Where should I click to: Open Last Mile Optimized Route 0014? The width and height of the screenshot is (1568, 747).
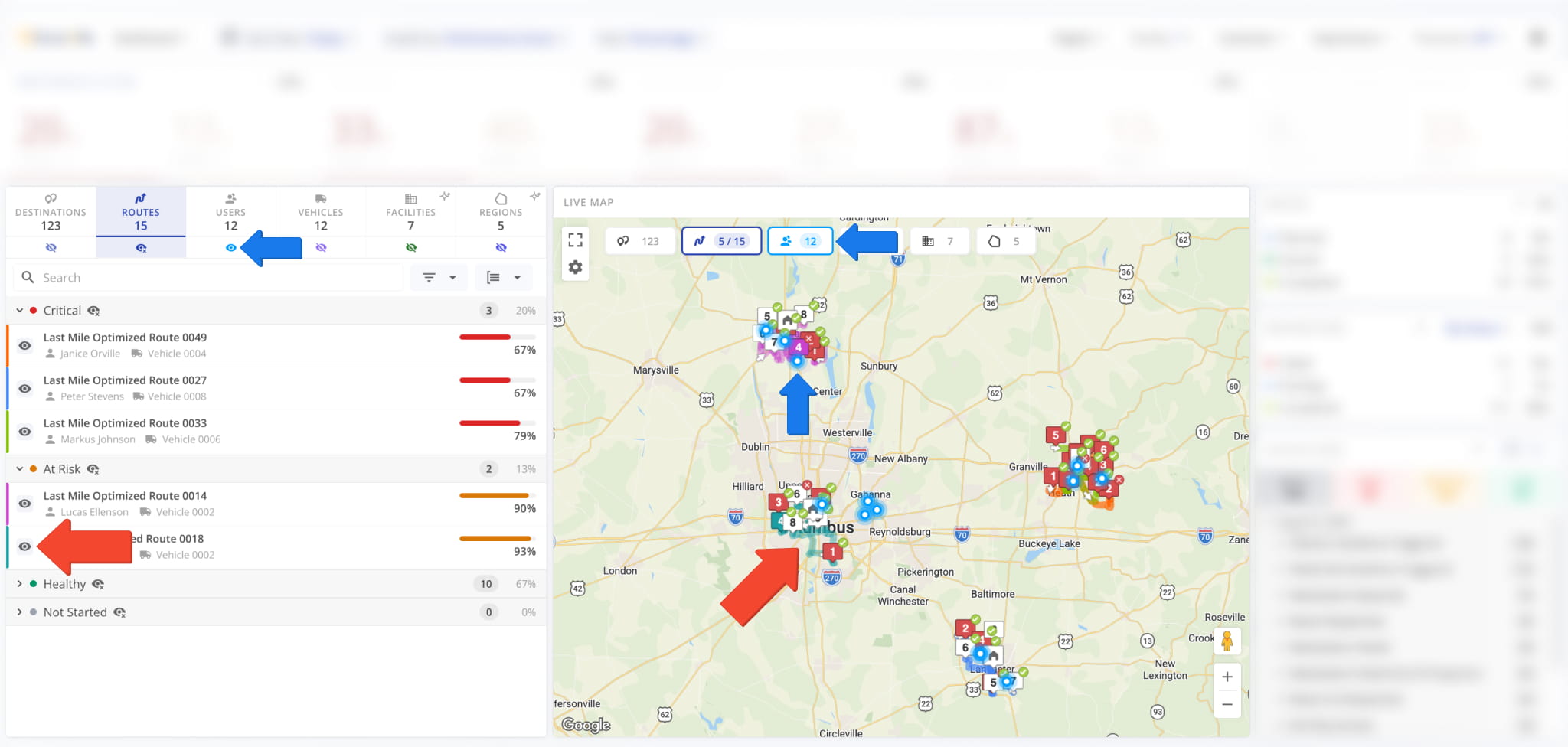click(x=125, y=495)
